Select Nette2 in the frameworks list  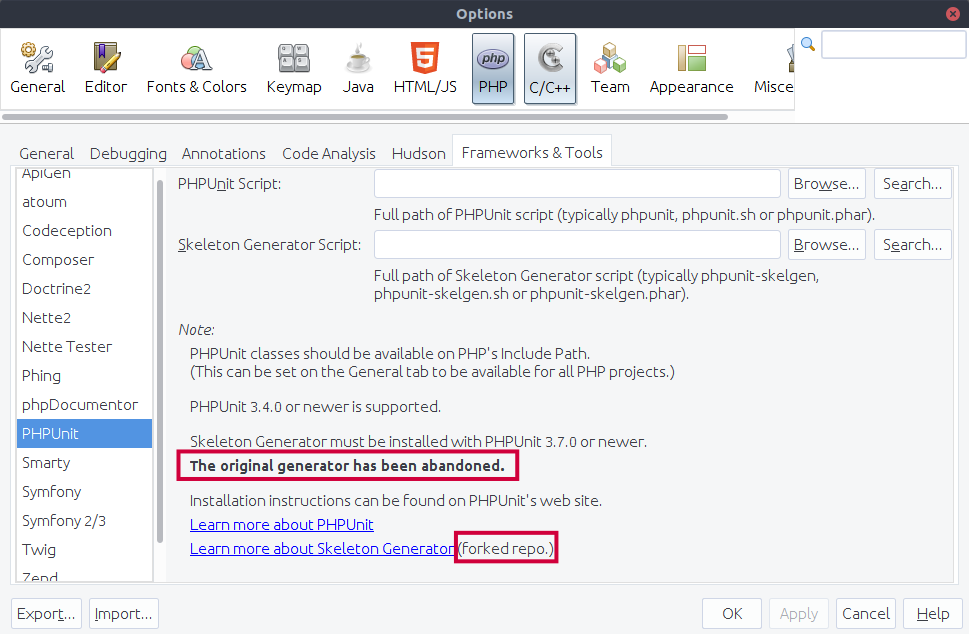(84, 318)
